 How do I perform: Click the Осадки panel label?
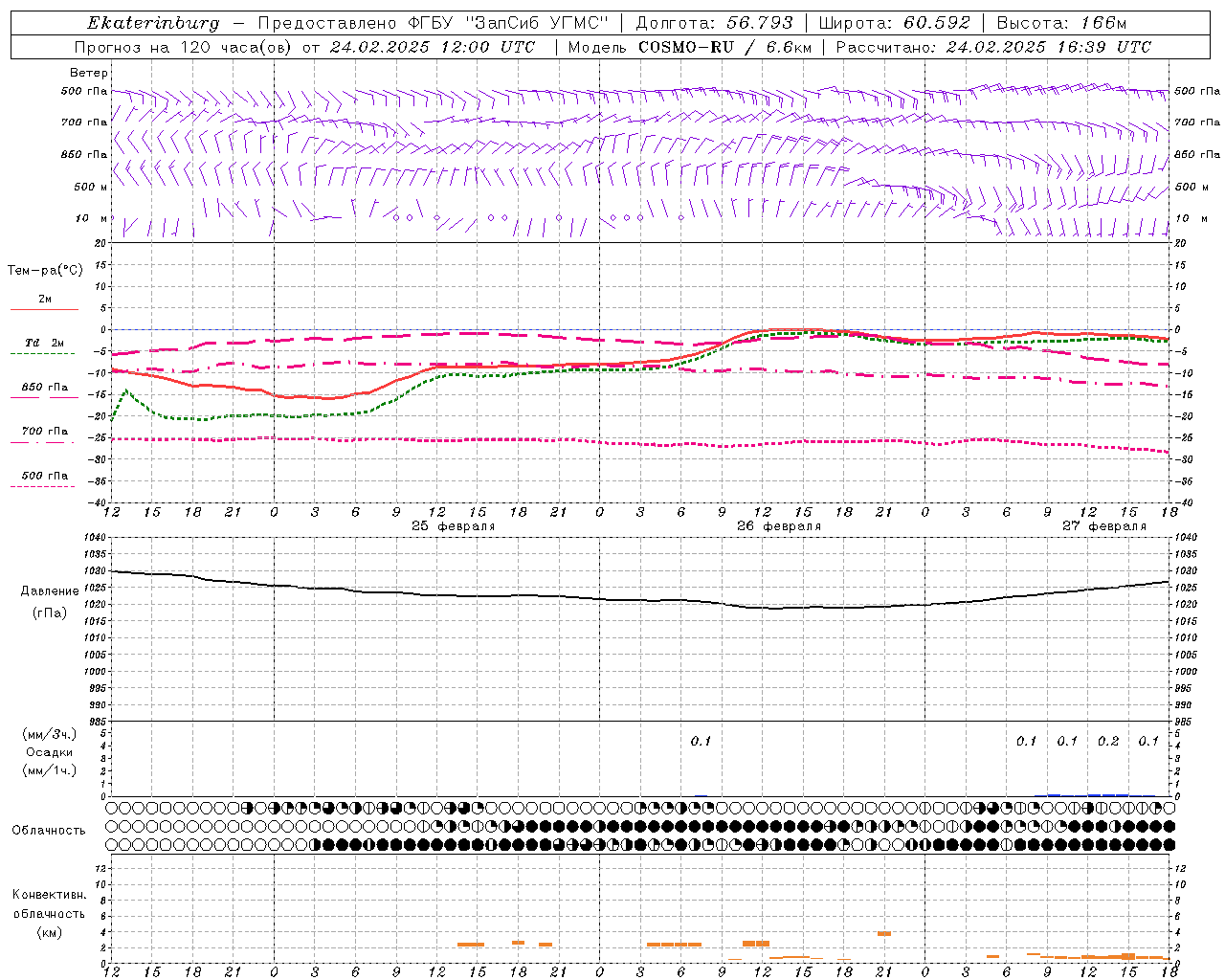(50, 752)
